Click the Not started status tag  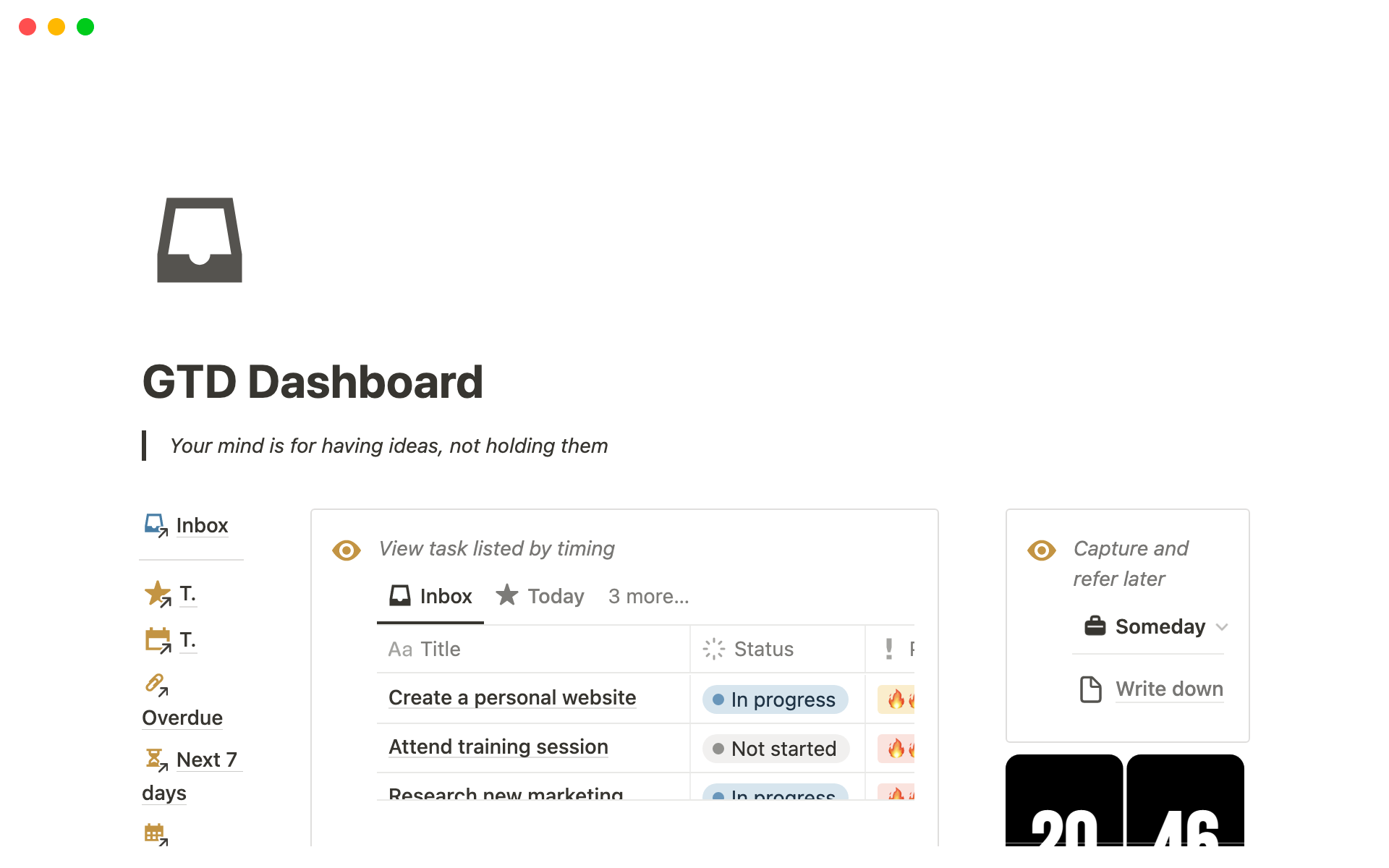tap(776, 749)
